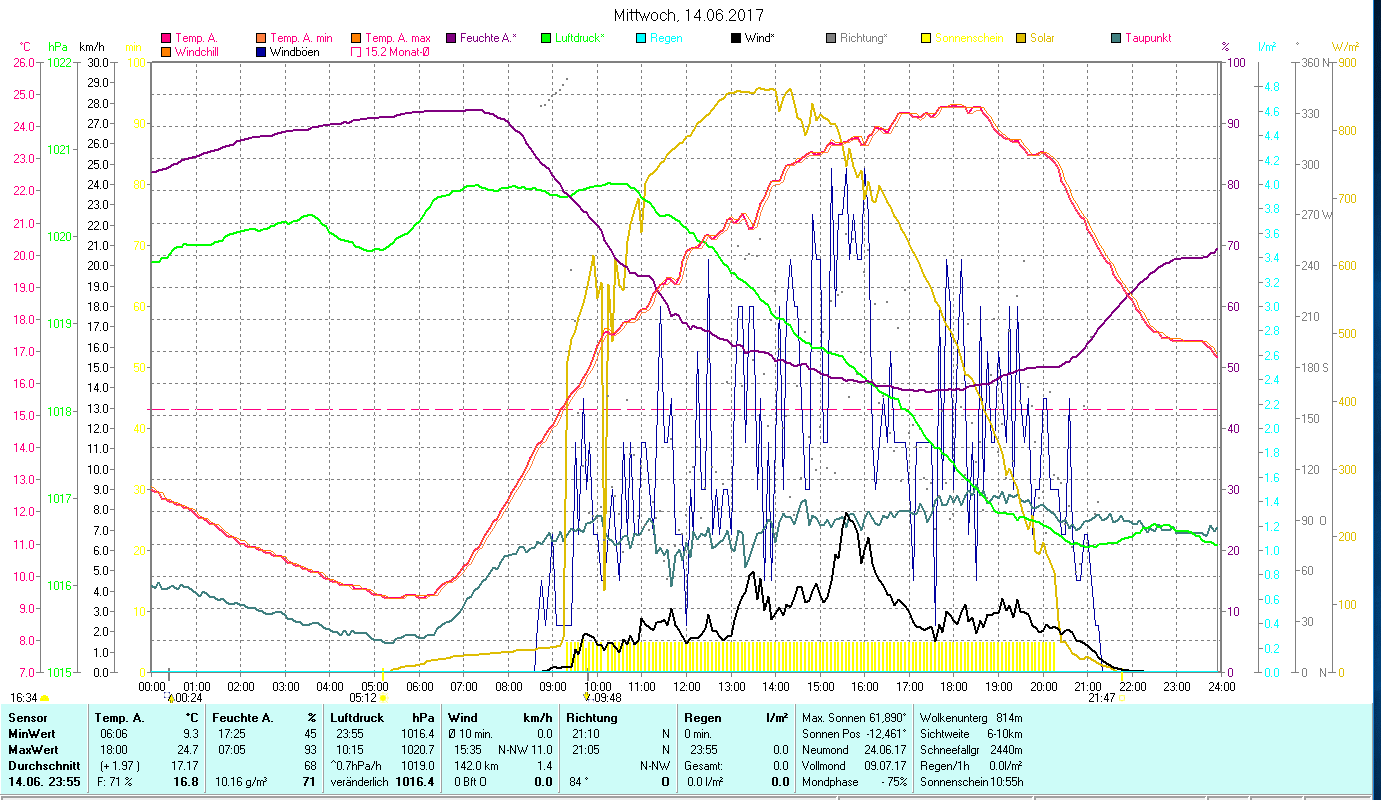Click the '06:00' label on the time axis
Viewport: 1381px width, 800px height.
[419, 687]
